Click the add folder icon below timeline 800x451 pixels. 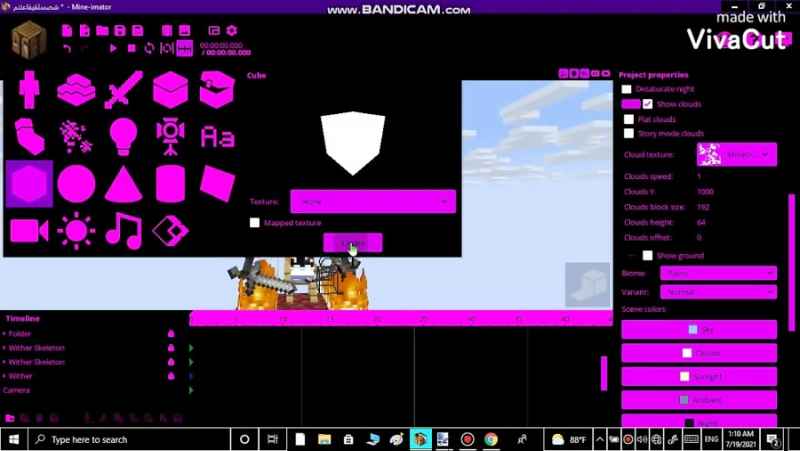(10, 418)
